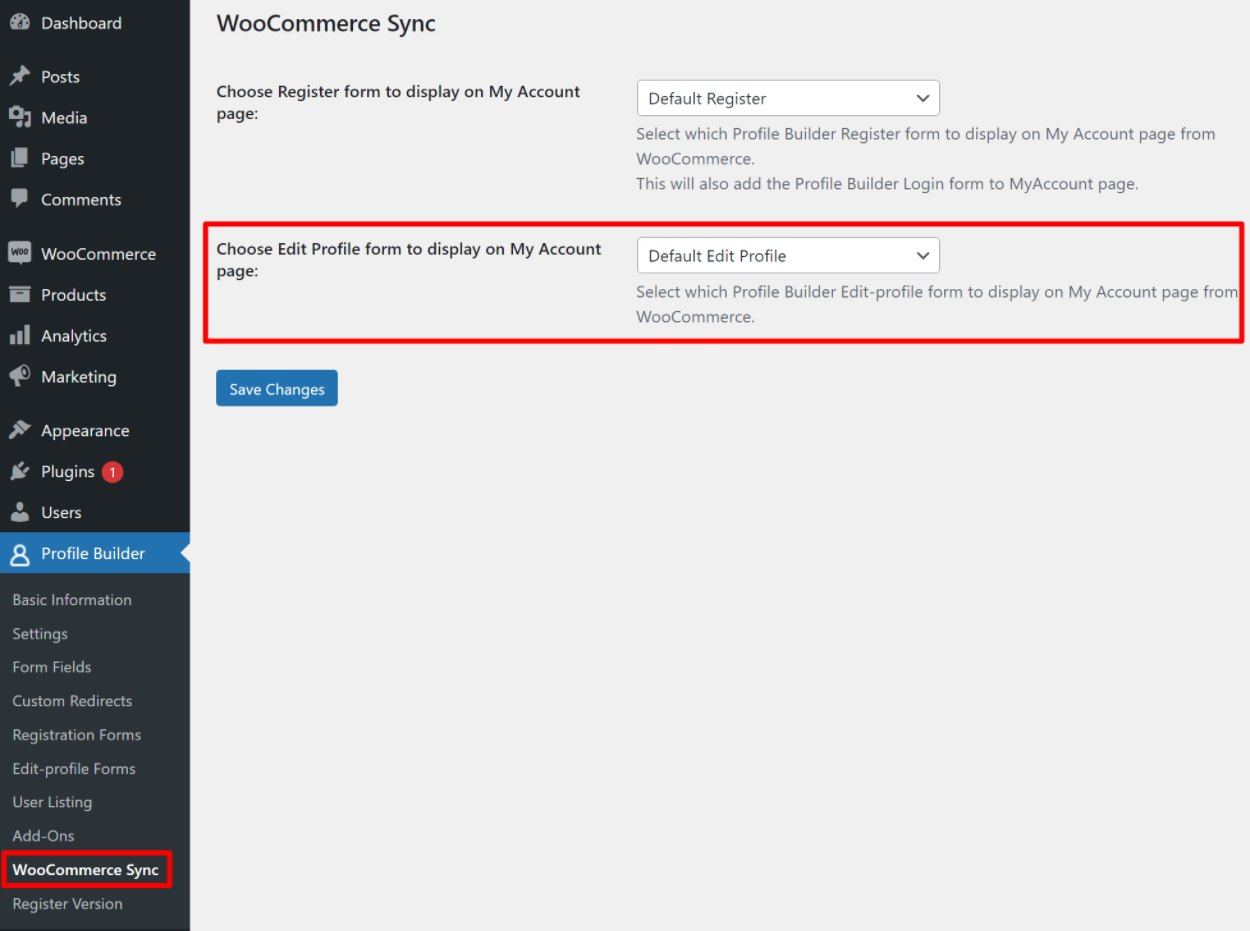Click the Edit-profile form description text
The image size is (1250, 931).
tap(937, 304)
